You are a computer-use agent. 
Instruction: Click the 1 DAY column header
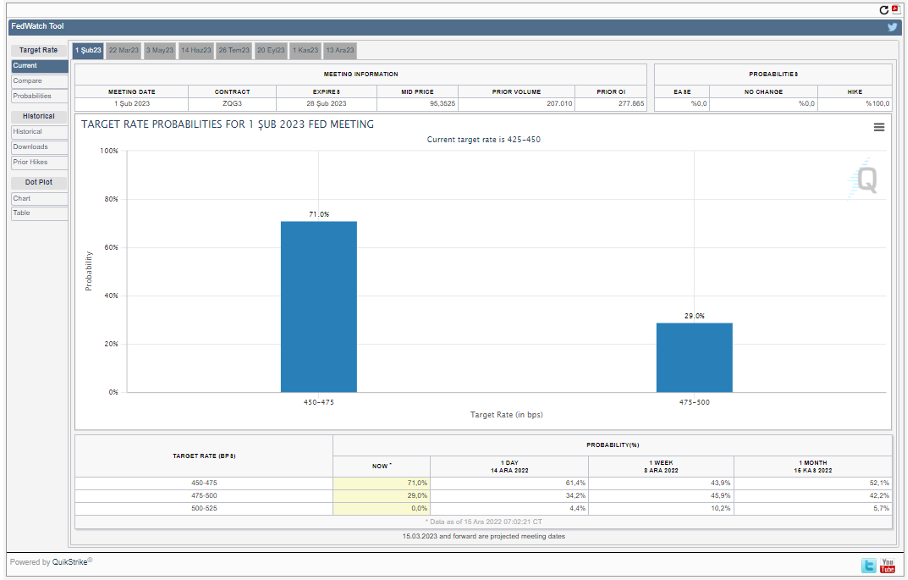point(510,467)
